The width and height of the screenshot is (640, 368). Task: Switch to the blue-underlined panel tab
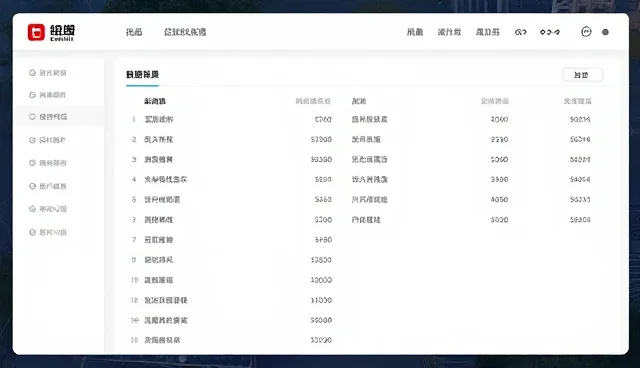point(142,75)
